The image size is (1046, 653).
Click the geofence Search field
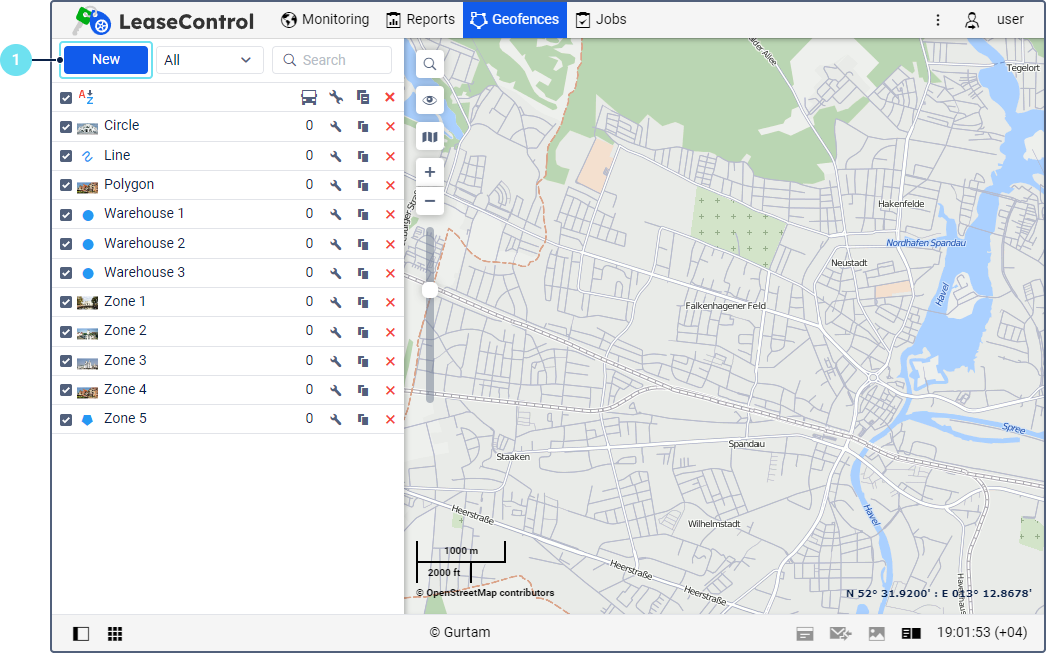tap(332, 60)
